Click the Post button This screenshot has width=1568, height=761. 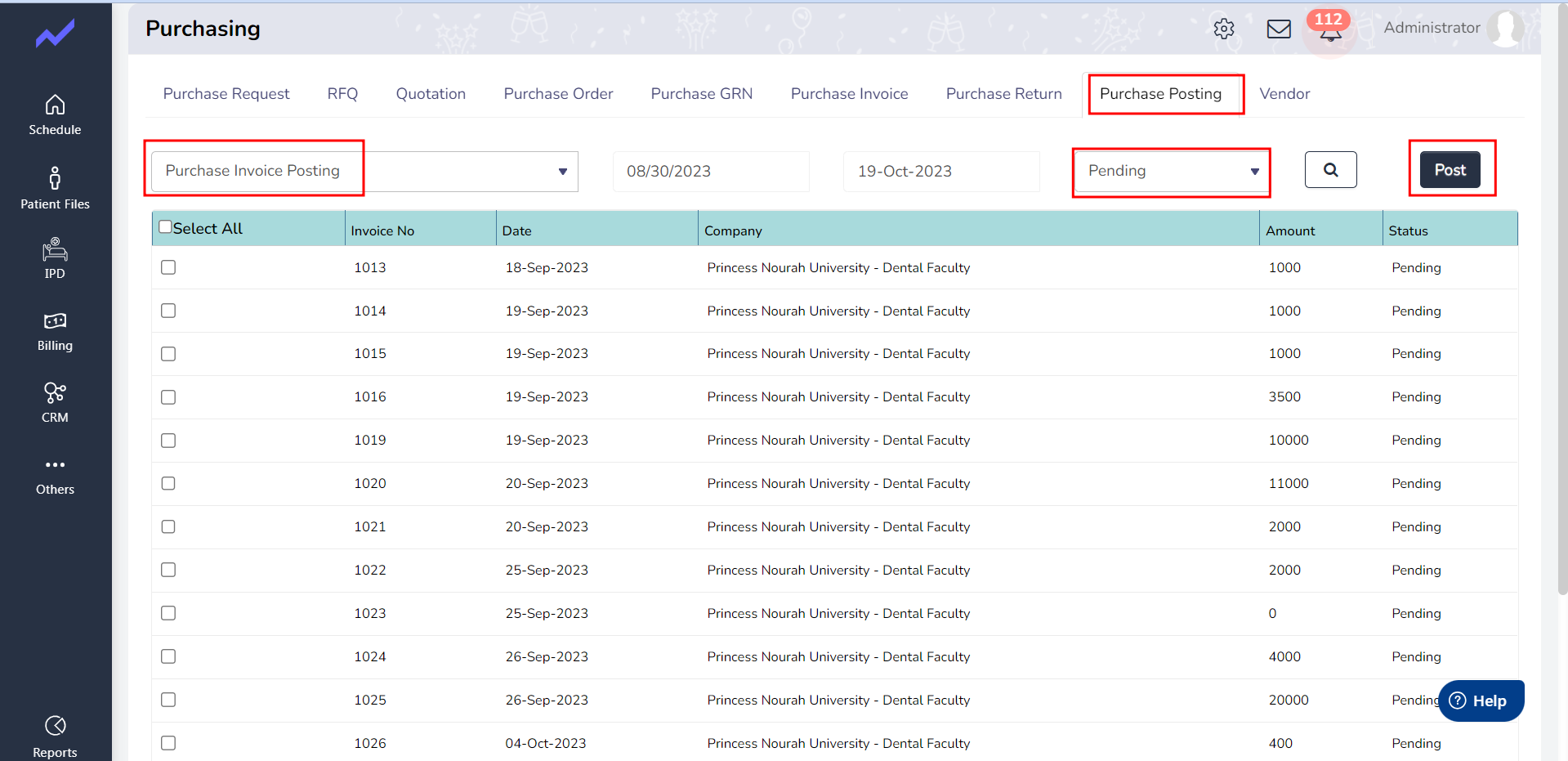(x=1450, y=170)
